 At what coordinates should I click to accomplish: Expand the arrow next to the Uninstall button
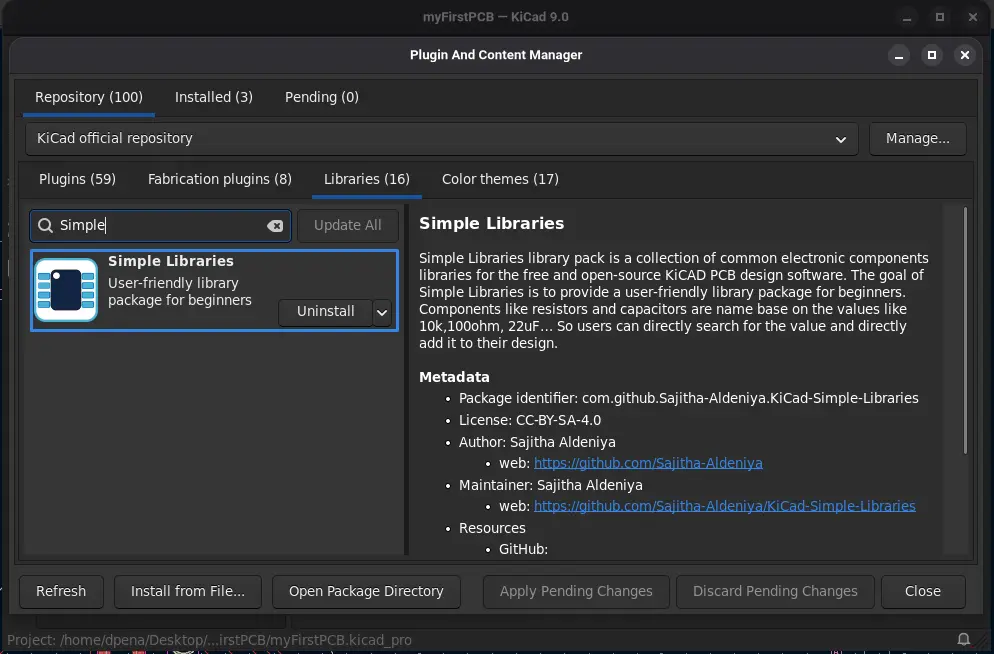(x=382, y=311)
